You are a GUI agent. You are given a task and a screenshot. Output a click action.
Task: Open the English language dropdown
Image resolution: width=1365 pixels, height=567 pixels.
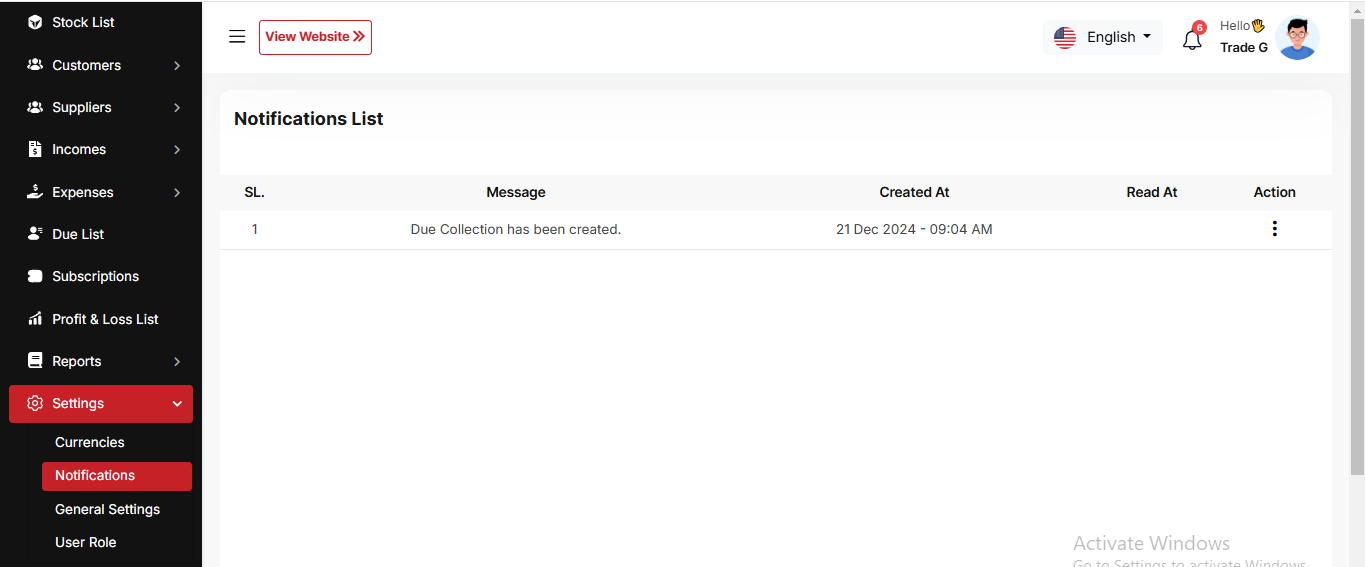(x=1103, y=37)
